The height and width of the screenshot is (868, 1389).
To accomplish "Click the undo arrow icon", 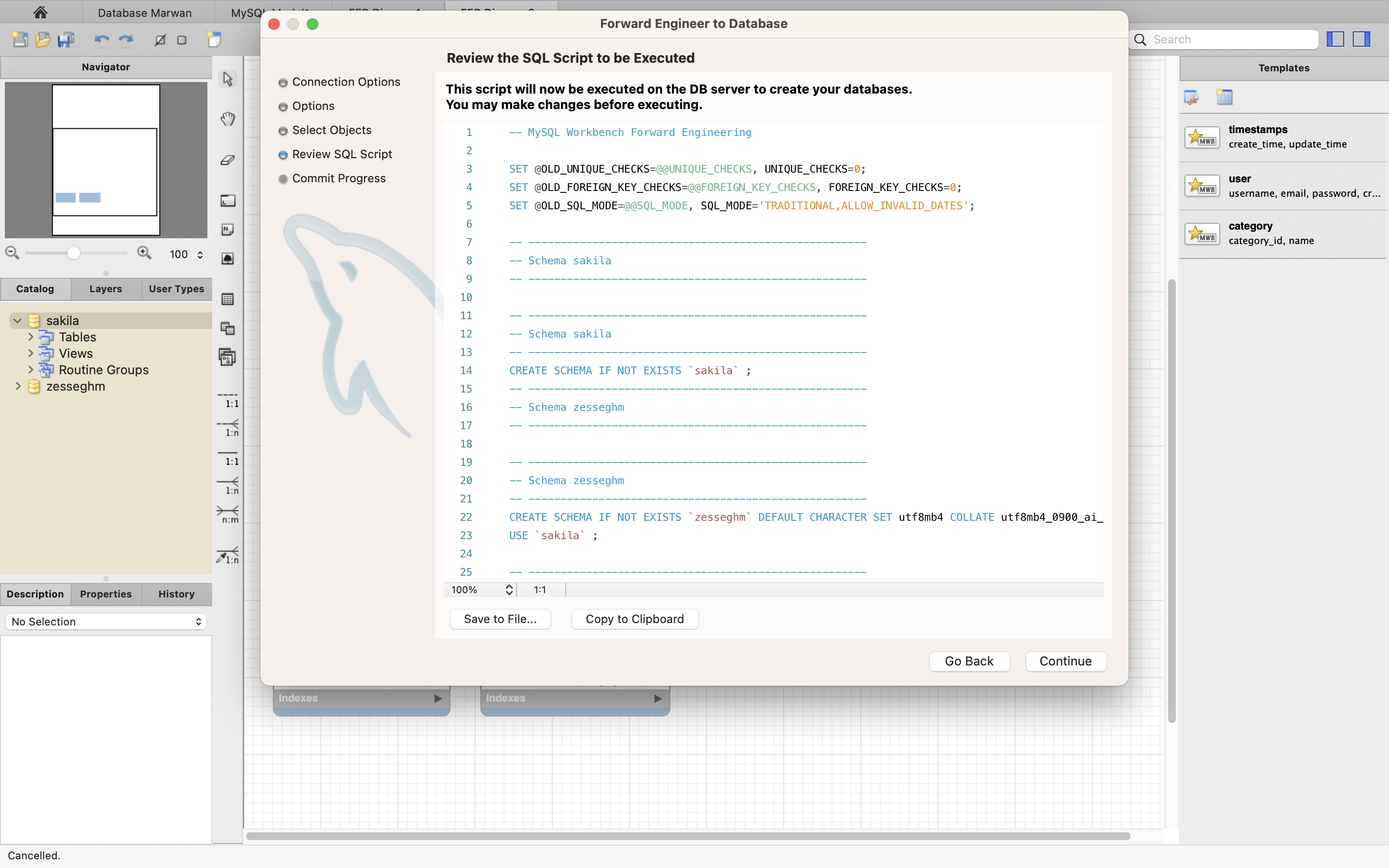I will click(102, 40).
